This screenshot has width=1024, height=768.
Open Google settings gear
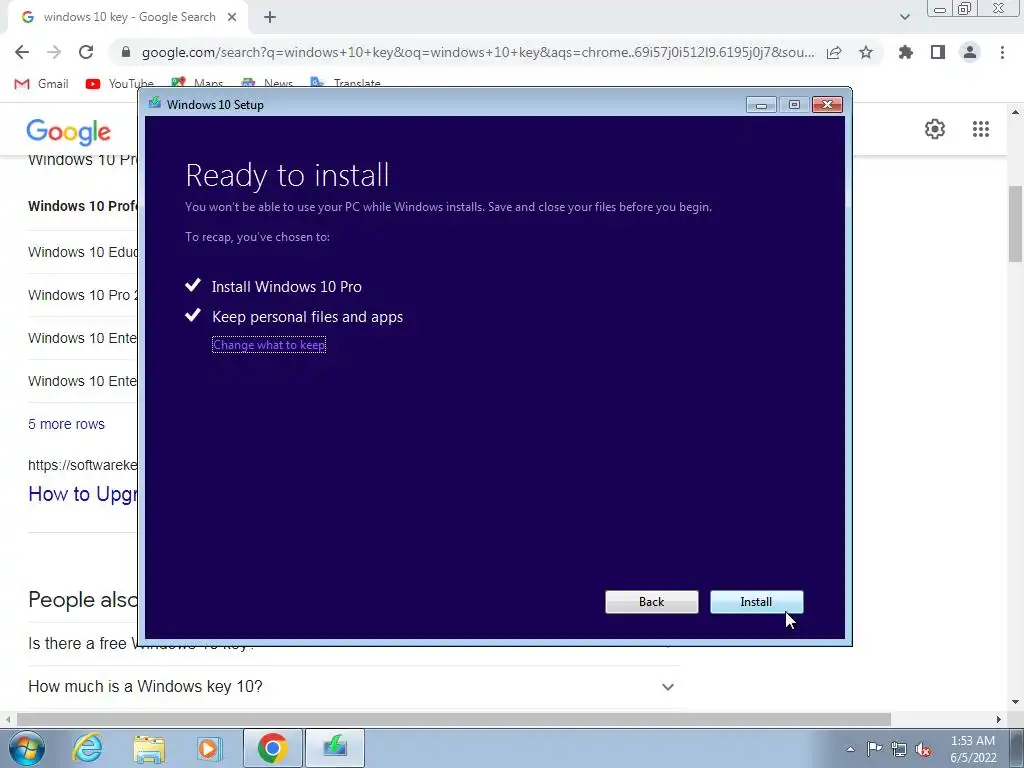(x=935, y=129)
